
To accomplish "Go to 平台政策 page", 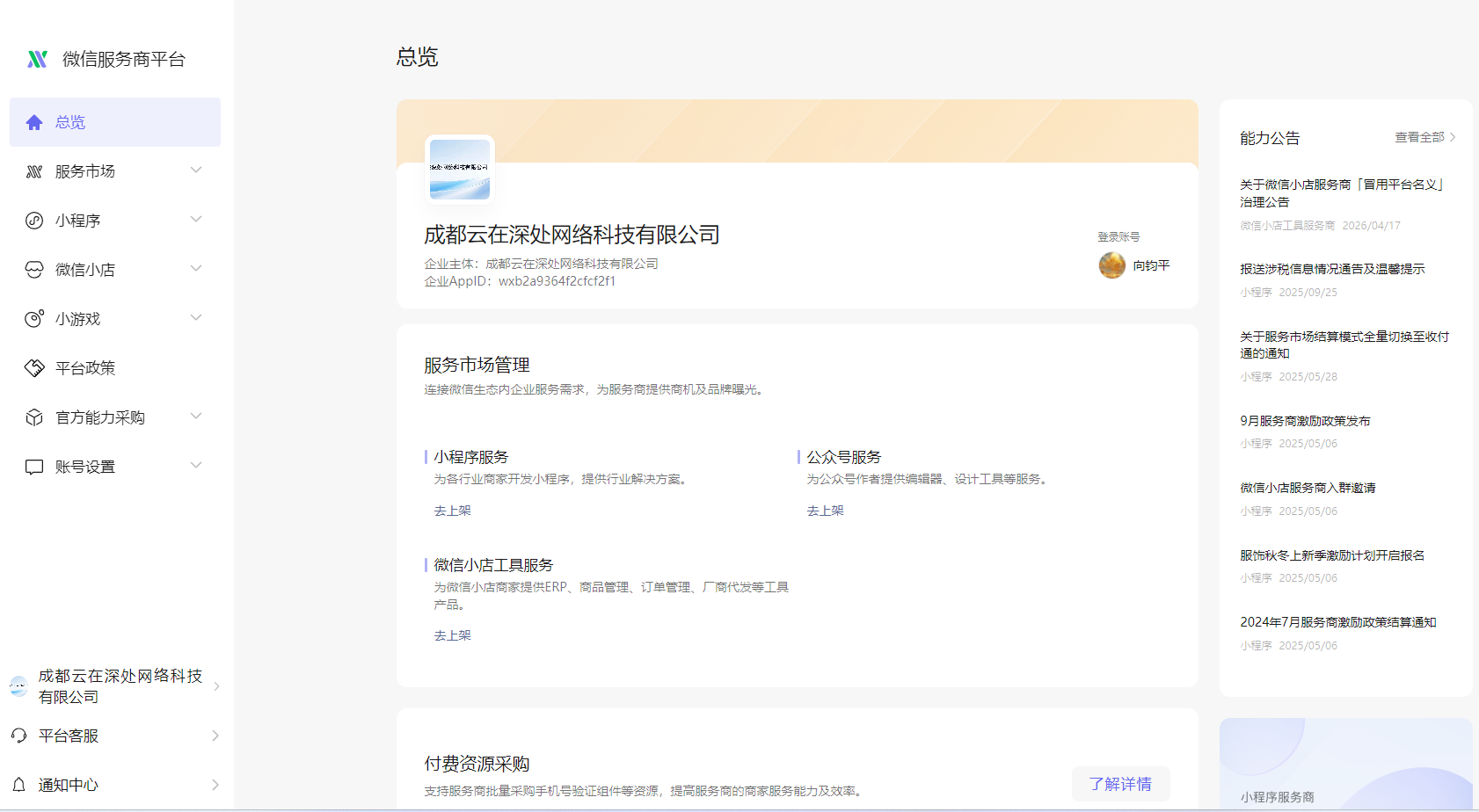I will pyautogui.click(x=115, y=368).
